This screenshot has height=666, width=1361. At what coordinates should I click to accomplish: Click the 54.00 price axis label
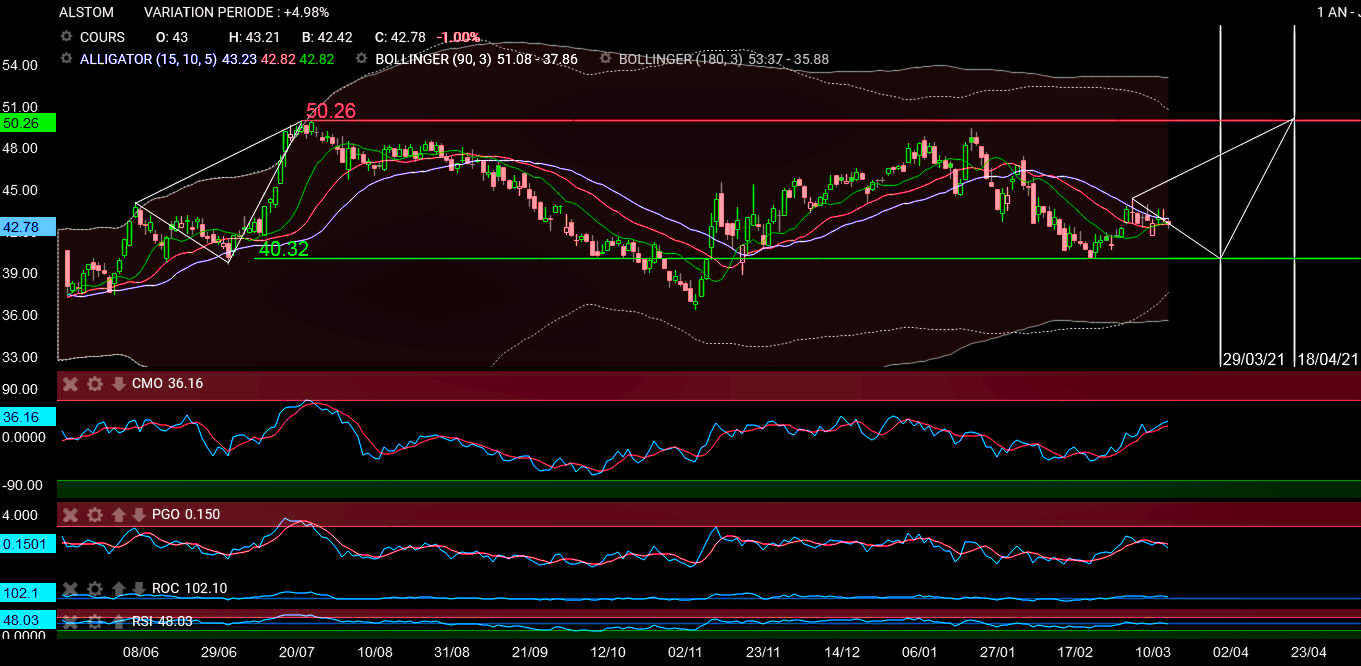22,65
